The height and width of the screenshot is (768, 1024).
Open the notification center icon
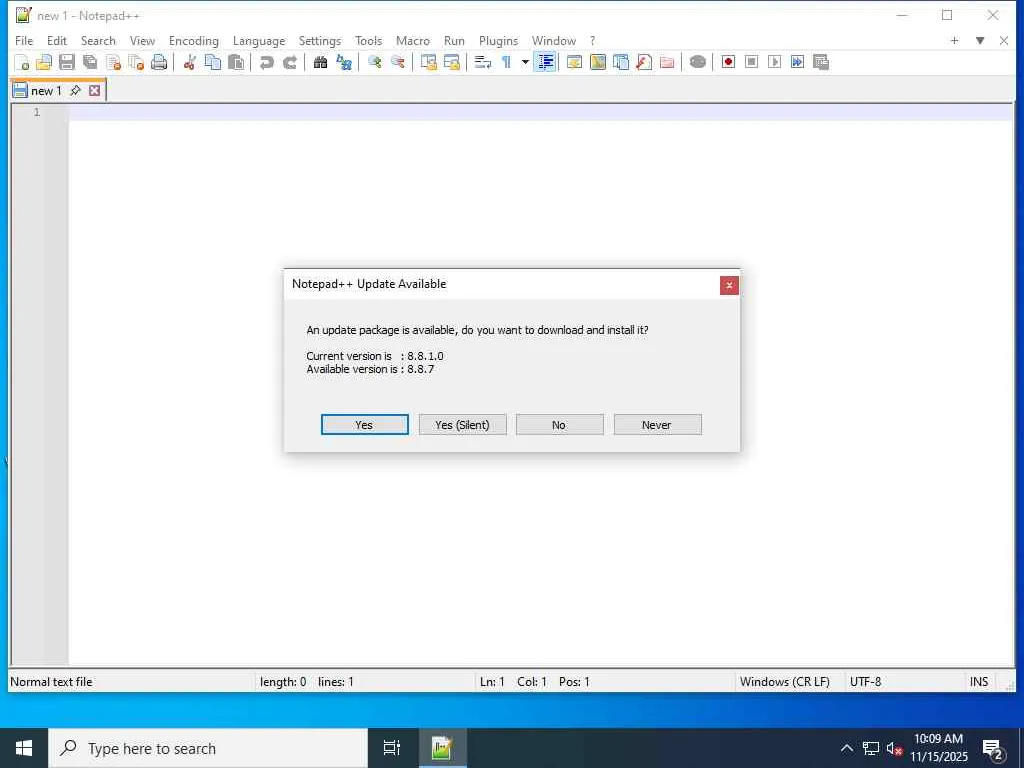[x=994, y=748]
